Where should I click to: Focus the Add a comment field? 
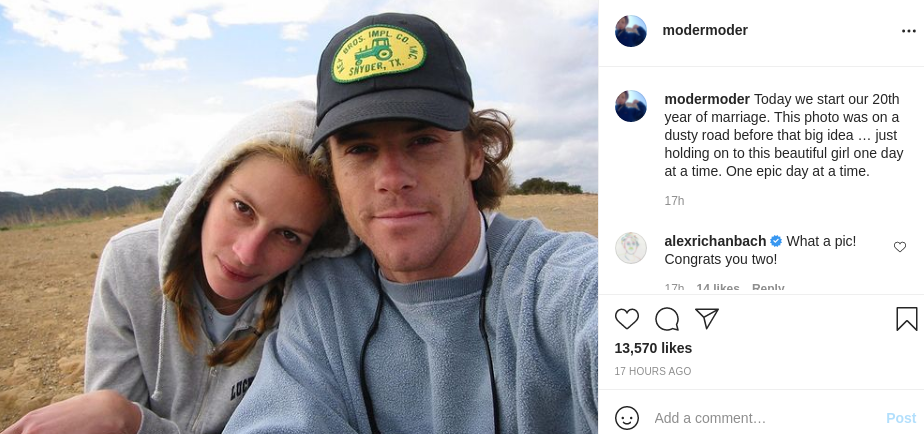tap(766, 418)
